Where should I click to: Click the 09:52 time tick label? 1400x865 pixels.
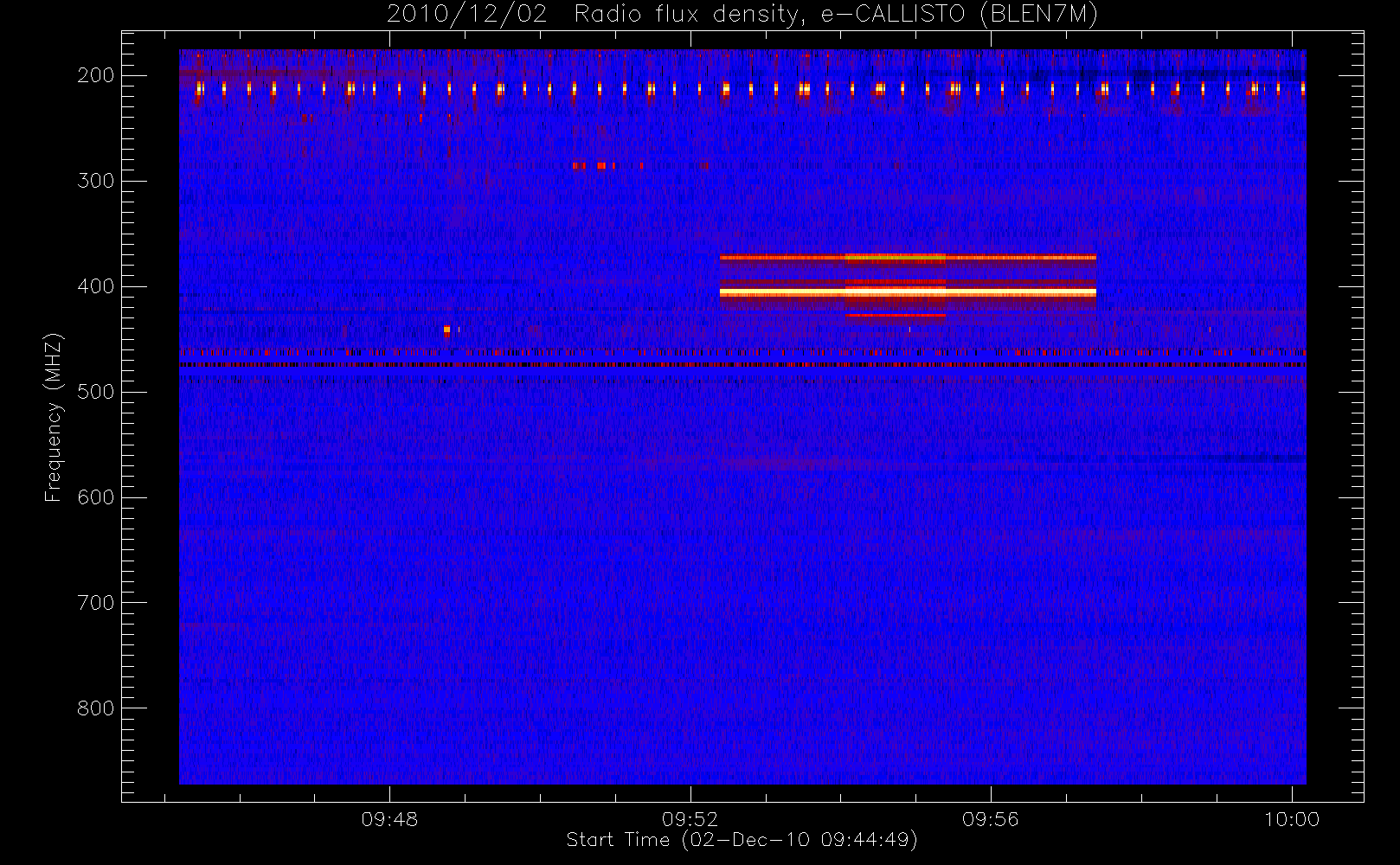(690, 818)
